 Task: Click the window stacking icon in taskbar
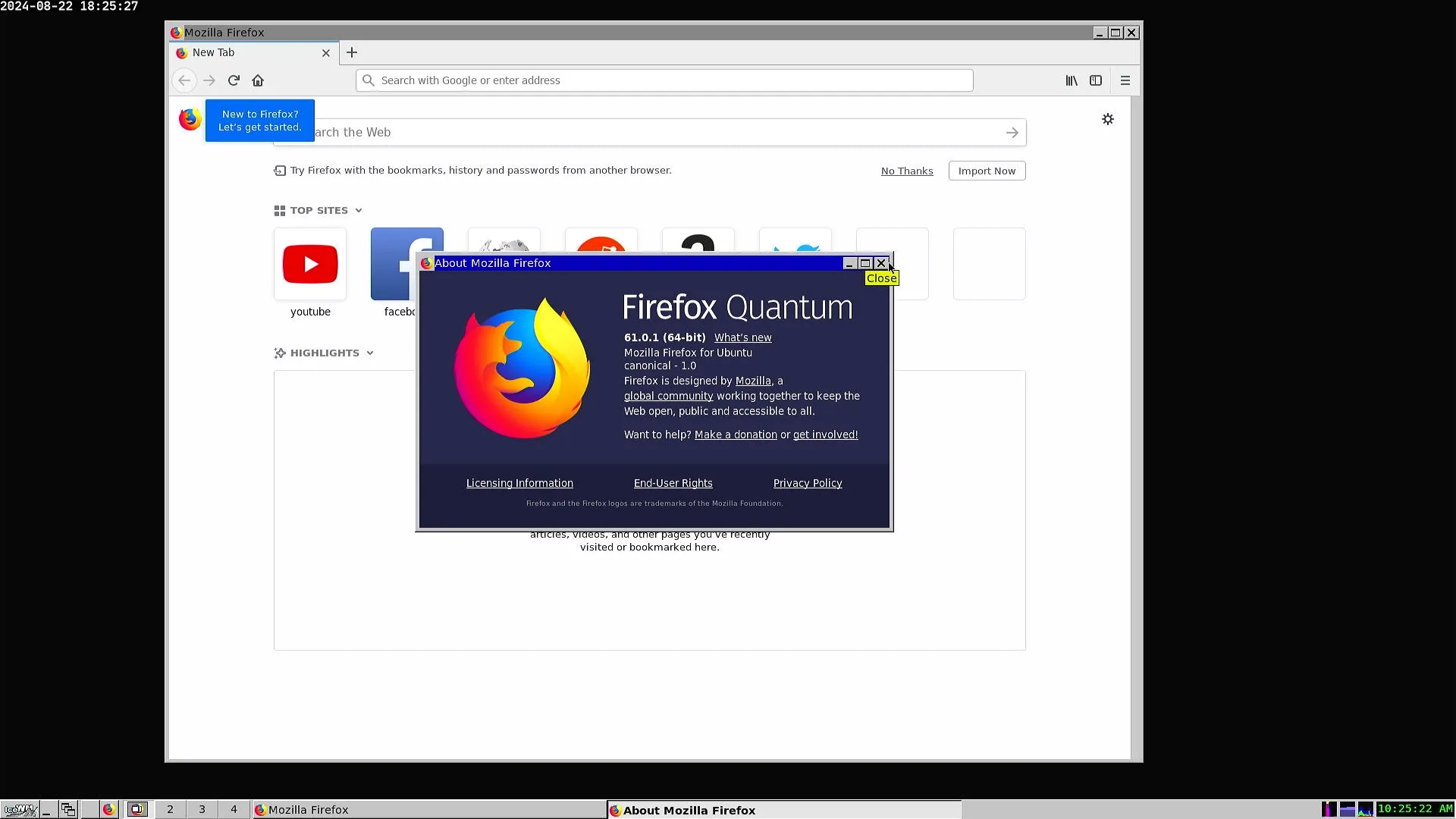(x=67, y=809)
